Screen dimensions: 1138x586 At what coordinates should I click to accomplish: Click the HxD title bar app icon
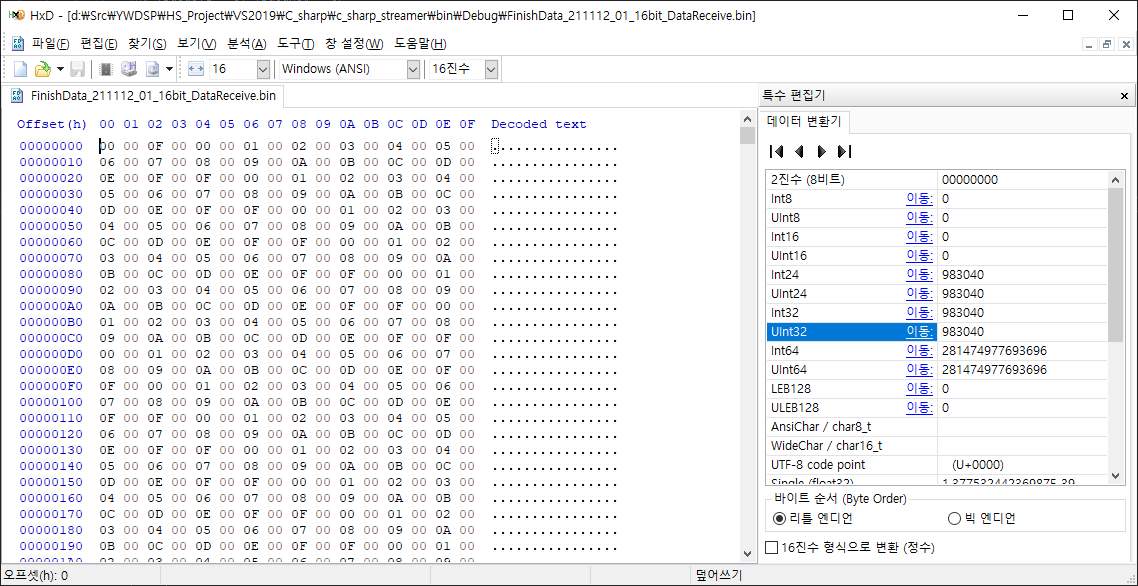(x=16, y=15)
